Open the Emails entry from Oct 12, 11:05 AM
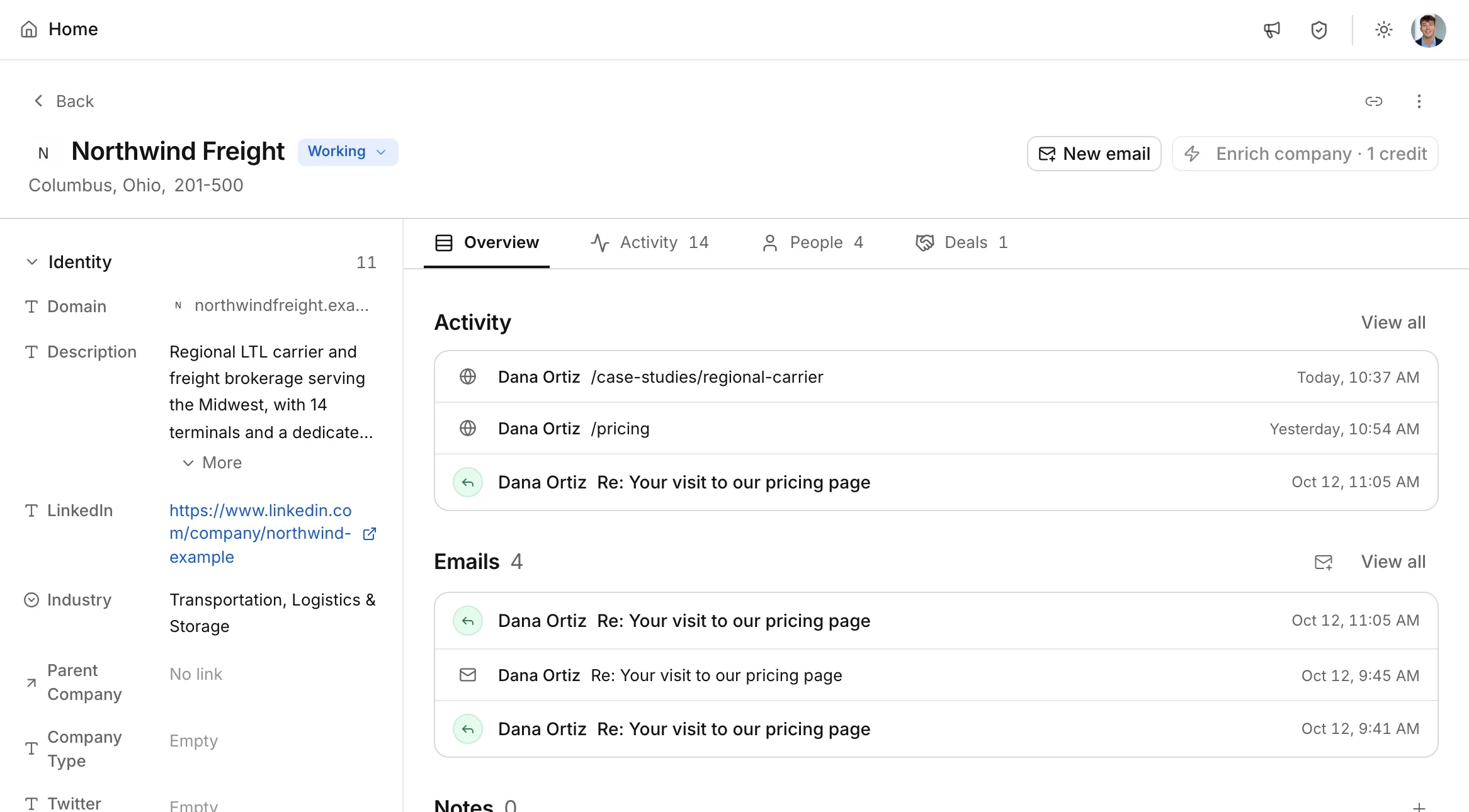Image resolution: width=1469 pixels, height=812 pixels. click(x=936, y=621)
